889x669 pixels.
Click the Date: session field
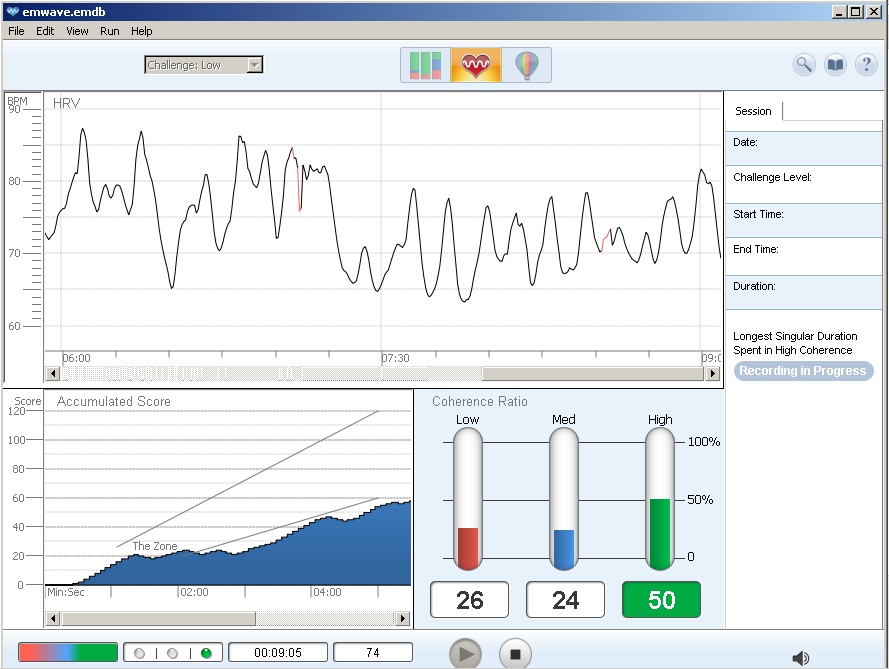[x=803, y=149]
